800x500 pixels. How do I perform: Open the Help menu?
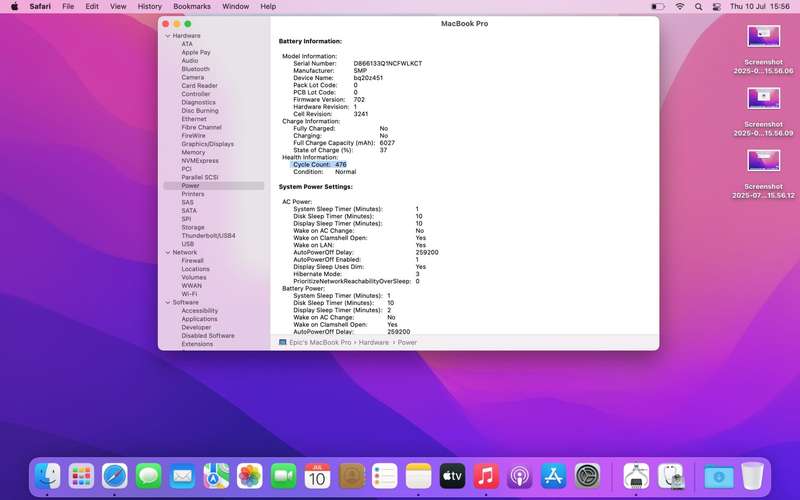[268, 7]
